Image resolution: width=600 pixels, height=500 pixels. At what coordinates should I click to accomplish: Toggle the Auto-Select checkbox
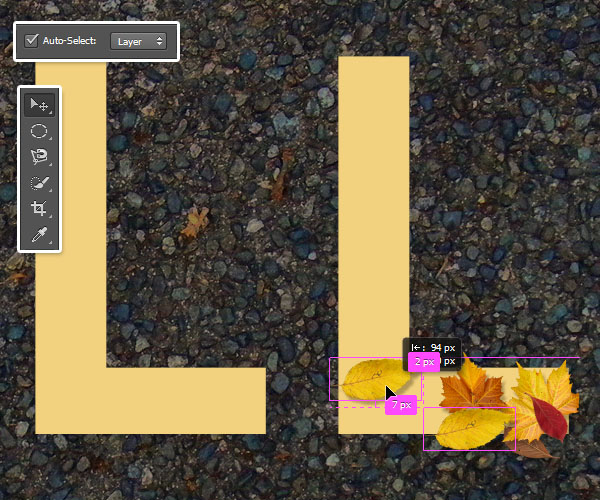(x=31, y=41)
